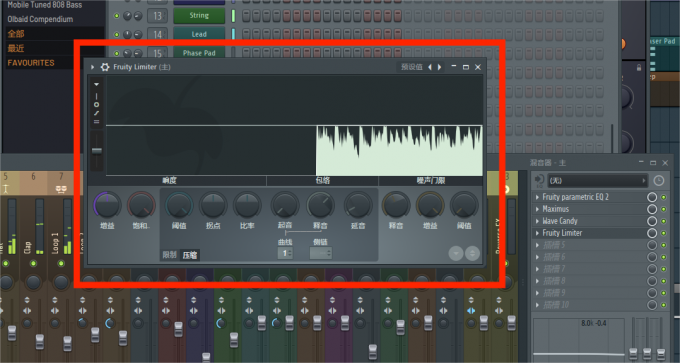This screenshot has height=363, width=680.
Task: Open 预设值 presets menu
Action: coord(412,67)
